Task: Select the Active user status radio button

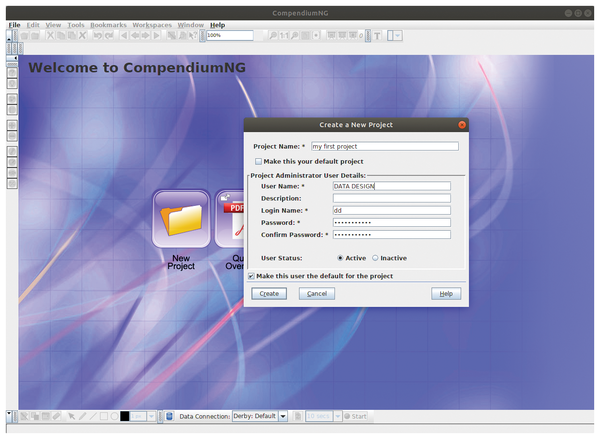Action: pyautogui.click(x=340, y=258)
